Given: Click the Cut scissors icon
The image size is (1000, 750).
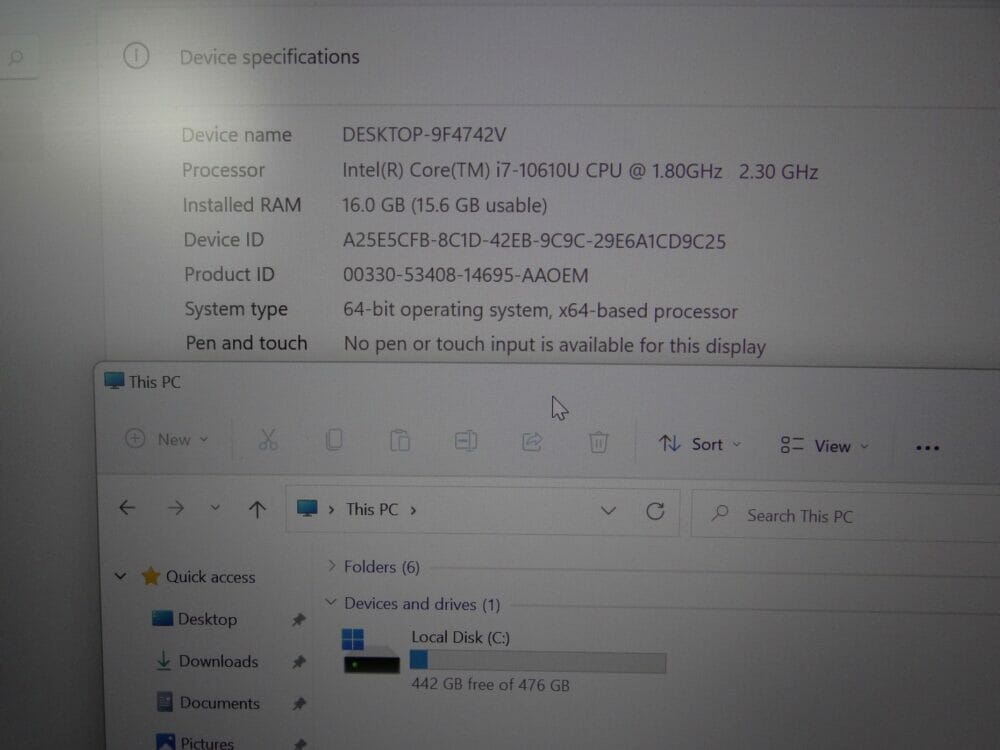Looking at the screenshot, I should pos(268,439).
